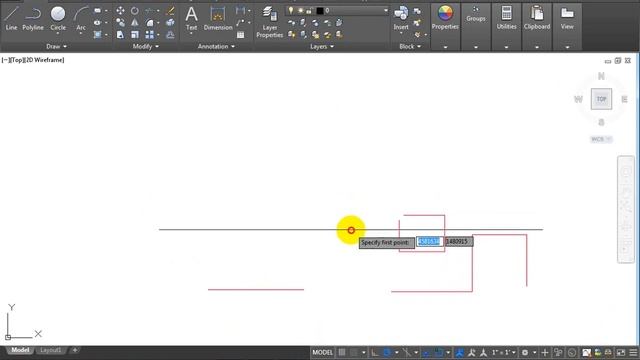The width and height of the screenshot is (640, 360).
Task: Expand the Utilities panel arrow
Action: coord(506,47)
